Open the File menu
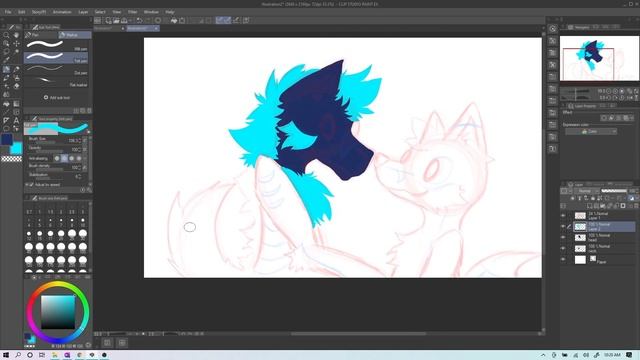The width and height of the screenshot is (640, 360). [8, 12]
